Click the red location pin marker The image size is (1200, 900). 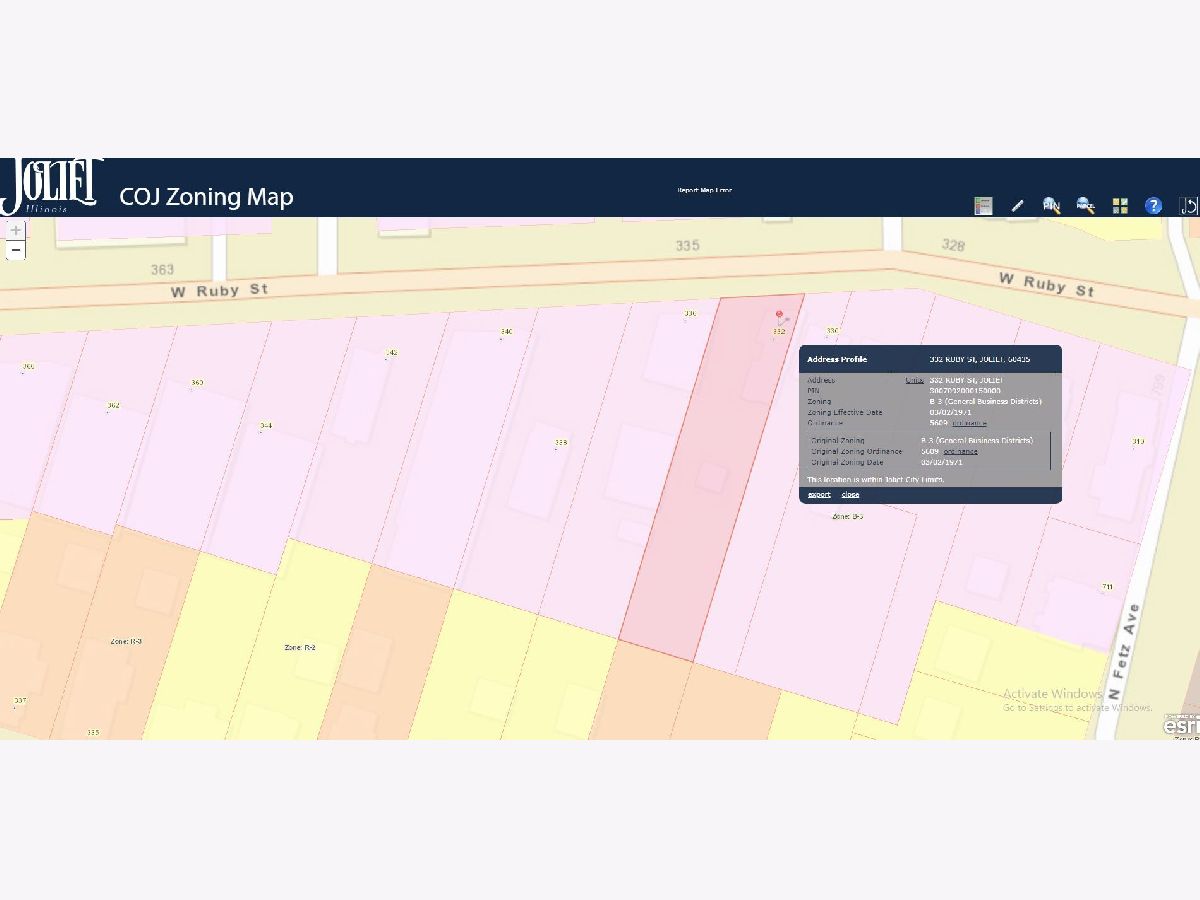779,316
